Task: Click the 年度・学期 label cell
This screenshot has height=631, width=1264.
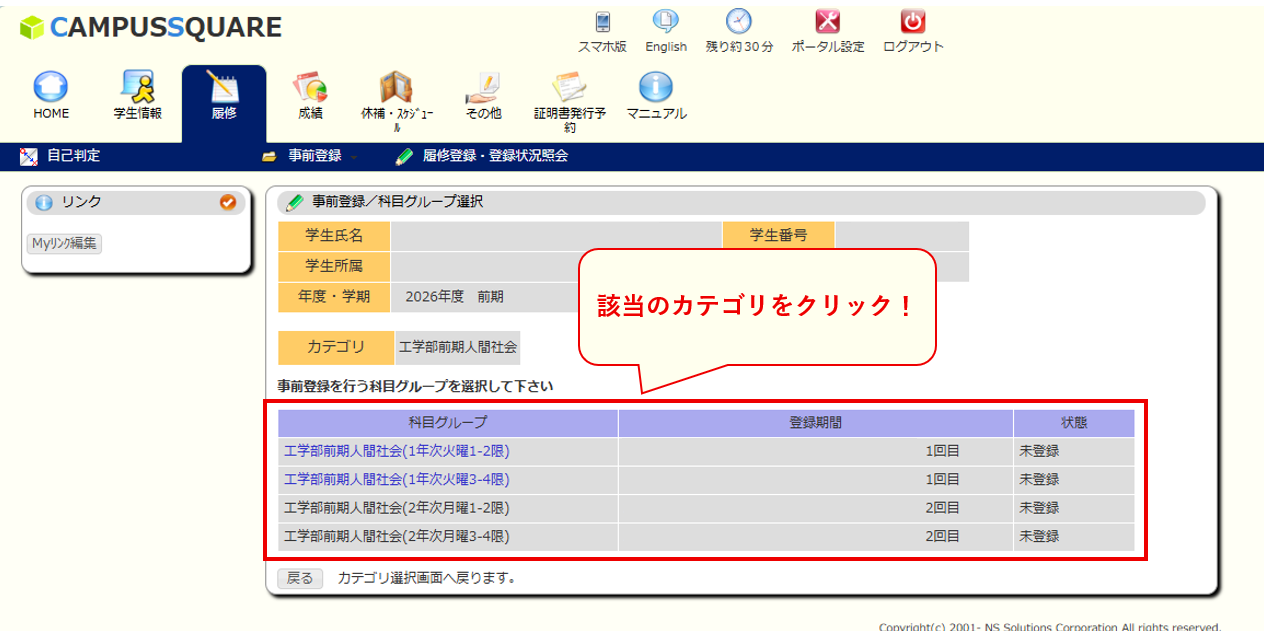Action: pyautogui.click(x=335, y=297)
